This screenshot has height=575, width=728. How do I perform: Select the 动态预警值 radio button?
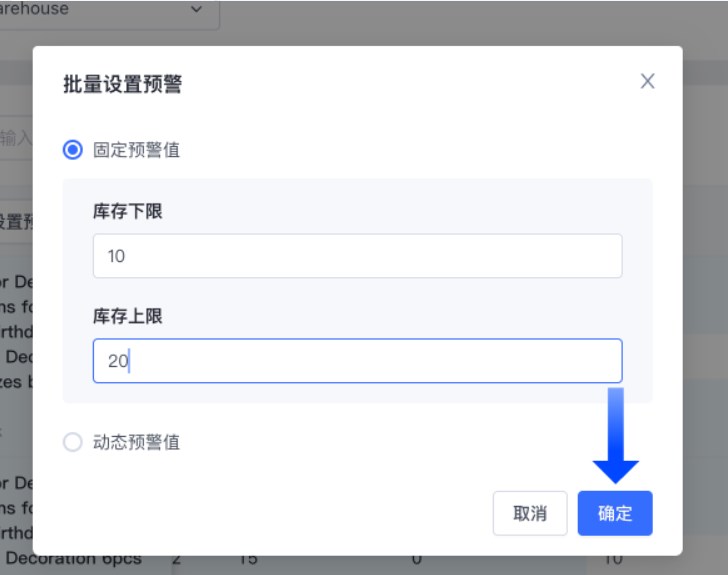pyautogui.click(x=73, y=442)
